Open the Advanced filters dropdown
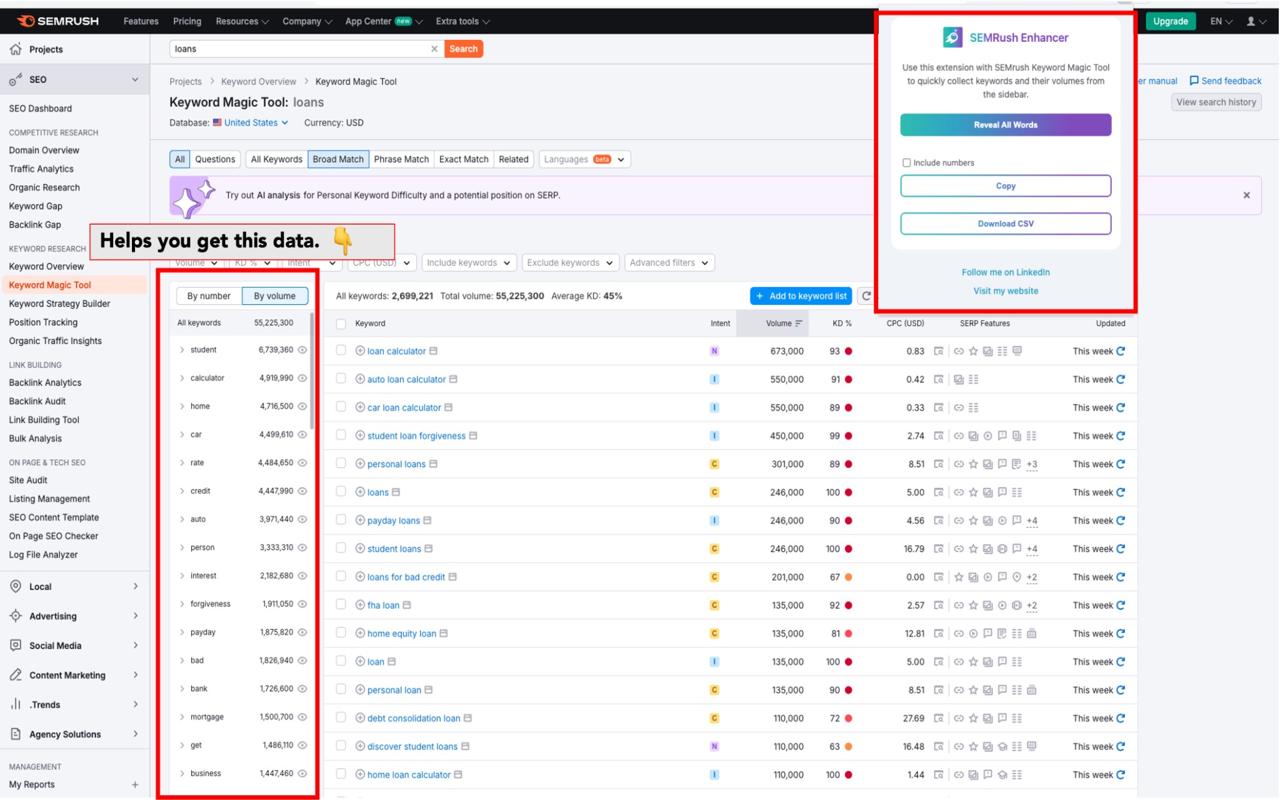The width and height of the screenshot is (1280, 800). 669,263
